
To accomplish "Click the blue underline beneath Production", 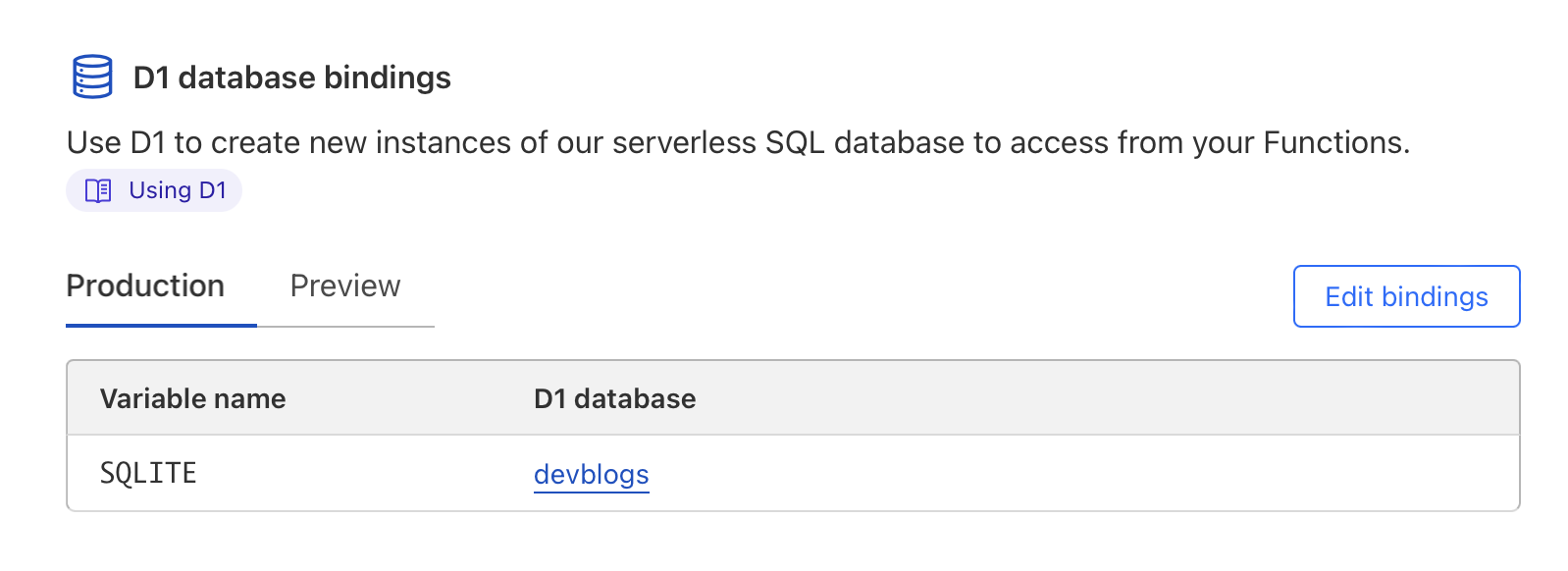I will pyautogui.click(x=160, y=324).
